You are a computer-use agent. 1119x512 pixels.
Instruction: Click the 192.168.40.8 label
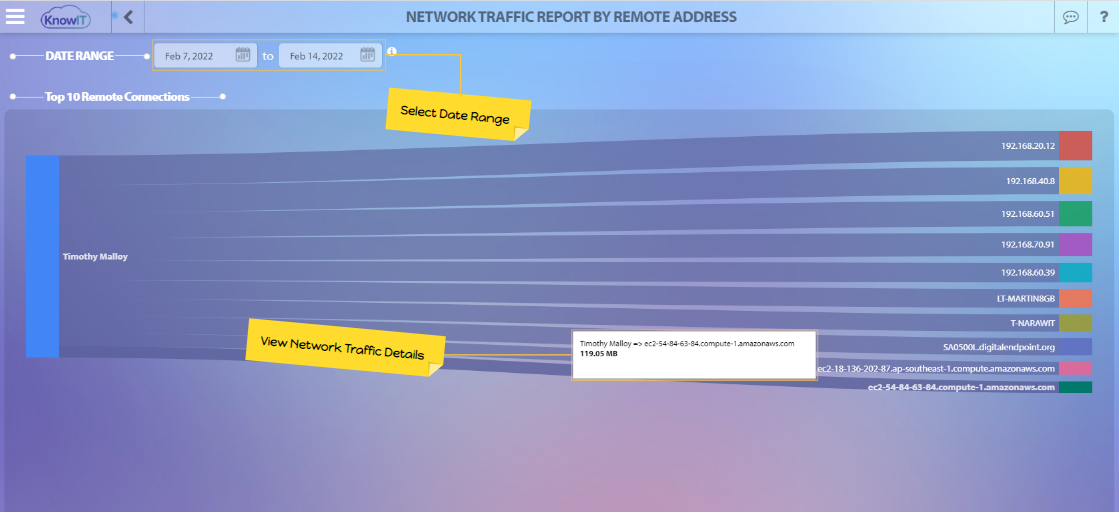1030,181
